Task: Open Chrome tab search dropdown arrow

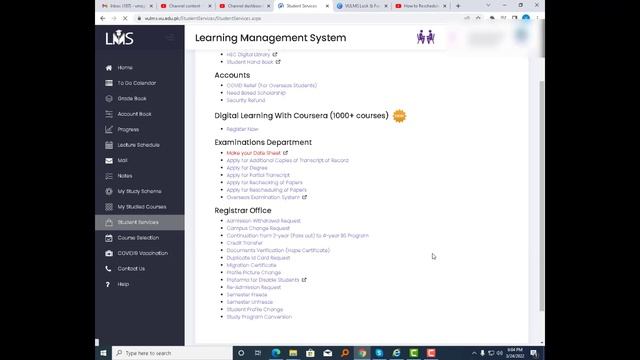Action: pyautogui.click(x=488, y=6)
